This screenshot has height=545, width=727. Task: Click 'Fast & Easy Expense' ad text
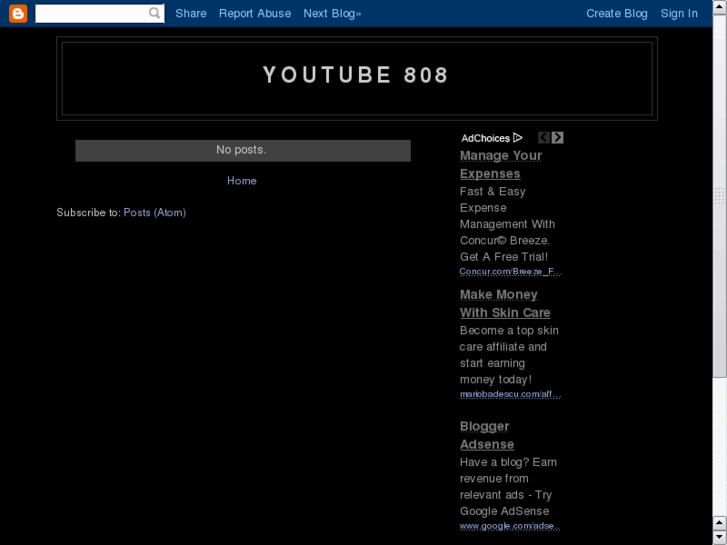pos(492,199)
